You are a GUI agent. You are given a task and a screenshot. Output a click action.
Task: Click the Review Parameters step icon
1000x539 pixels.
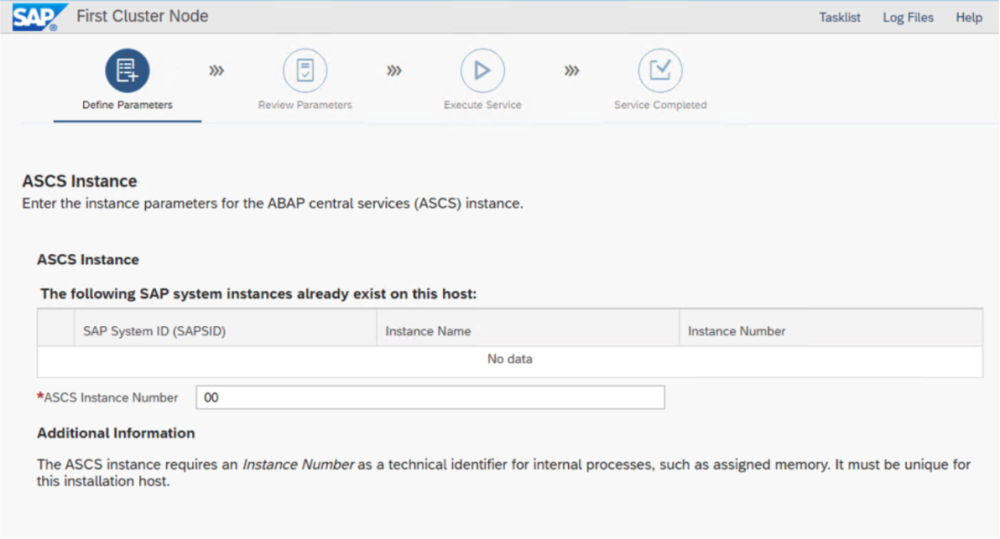[305, 71]
